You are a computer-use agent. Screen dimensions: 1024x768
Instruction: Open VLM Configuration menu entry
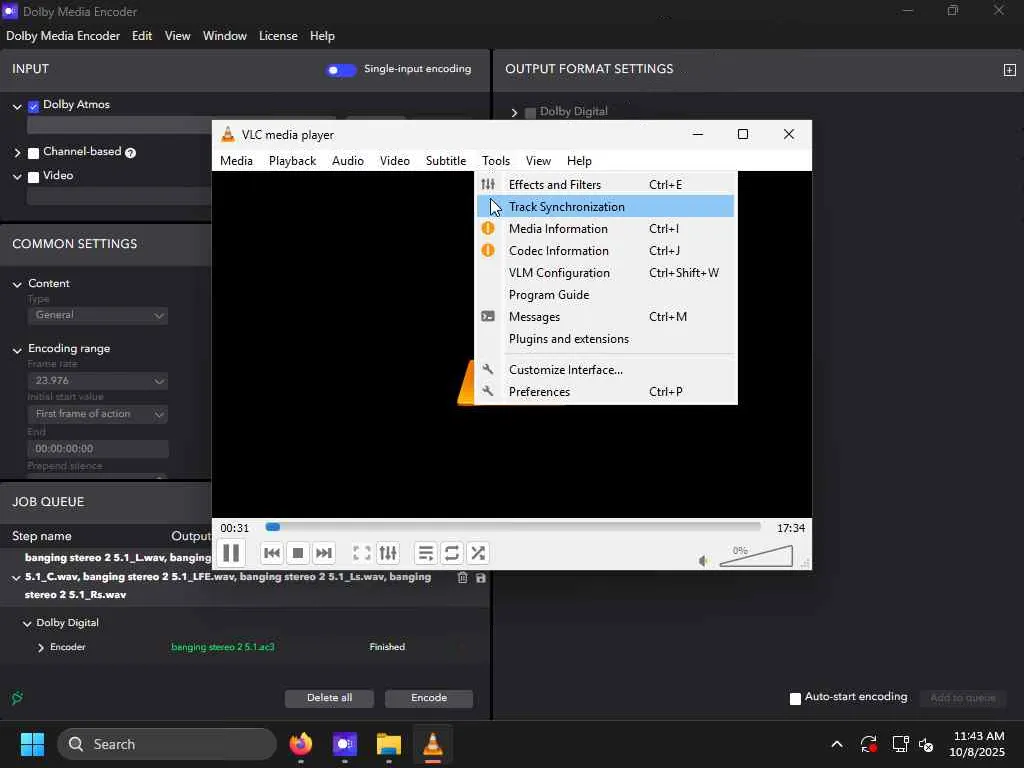click(x=605, y=273)
